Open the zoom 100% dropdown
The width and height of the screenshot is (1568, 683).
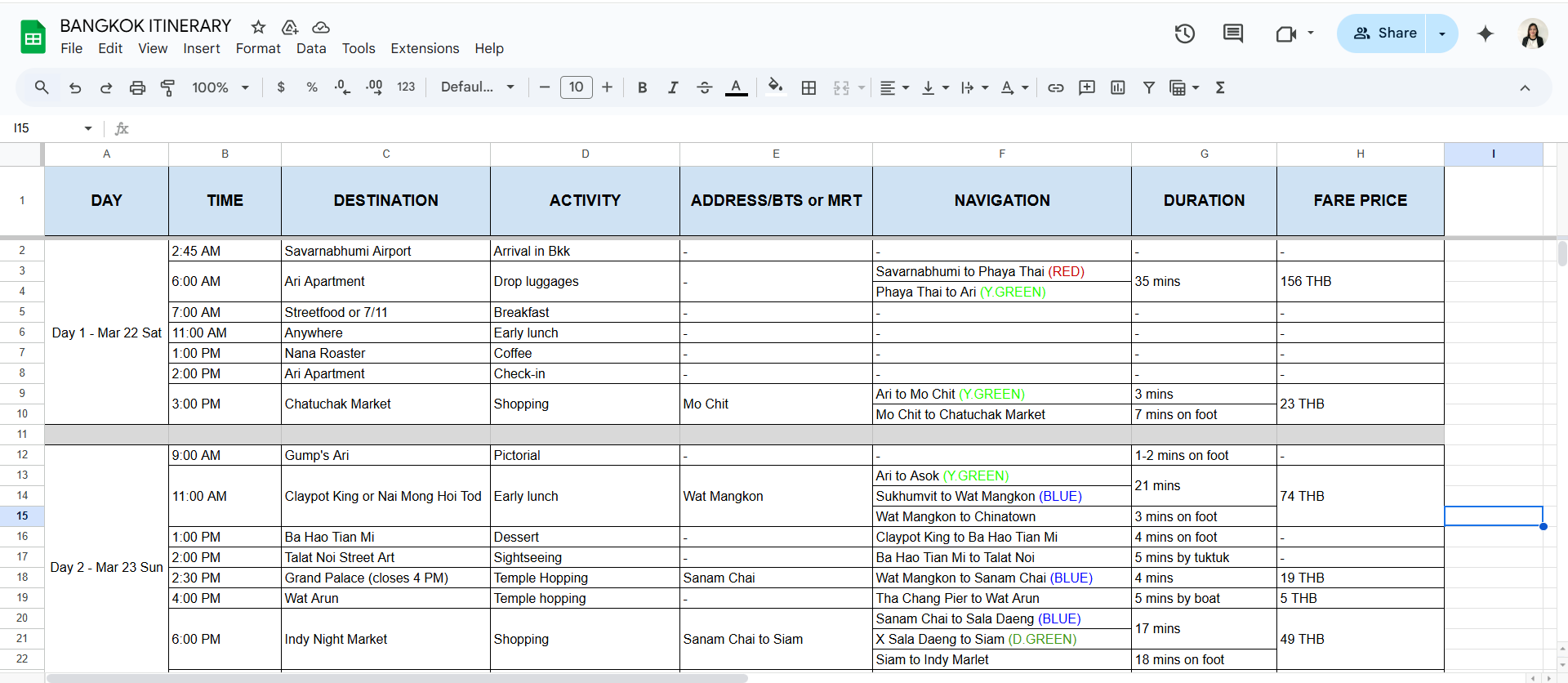tap(220, 87)
